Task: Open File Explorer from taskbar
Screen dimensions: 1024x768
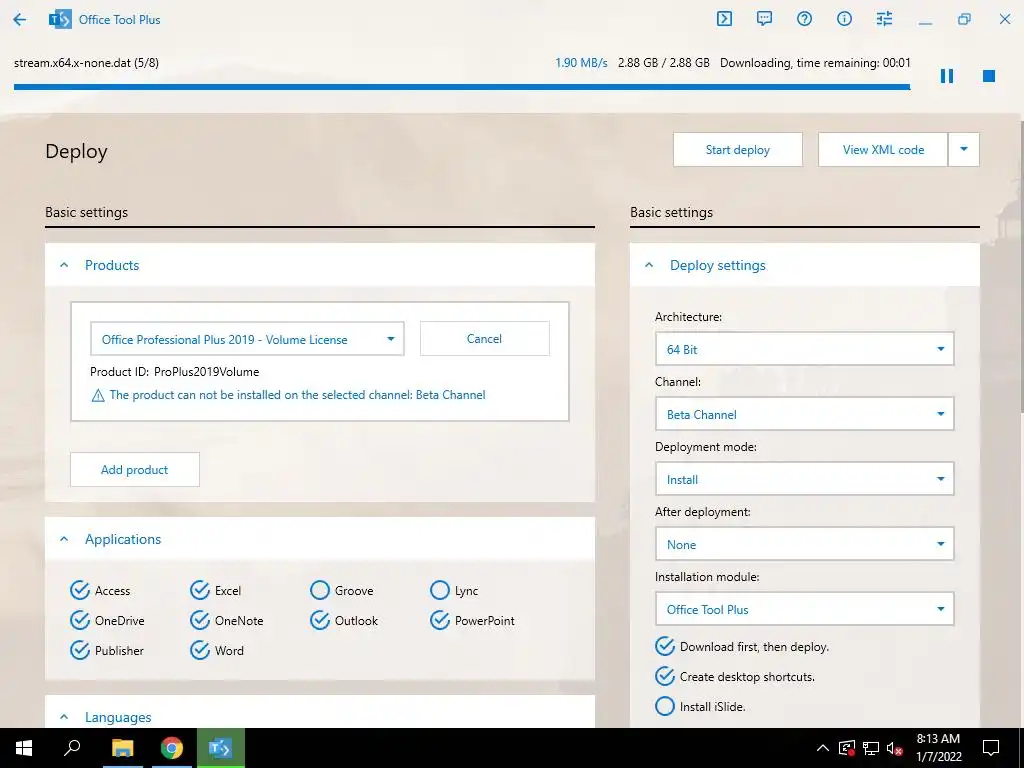Action: [122, 748]
